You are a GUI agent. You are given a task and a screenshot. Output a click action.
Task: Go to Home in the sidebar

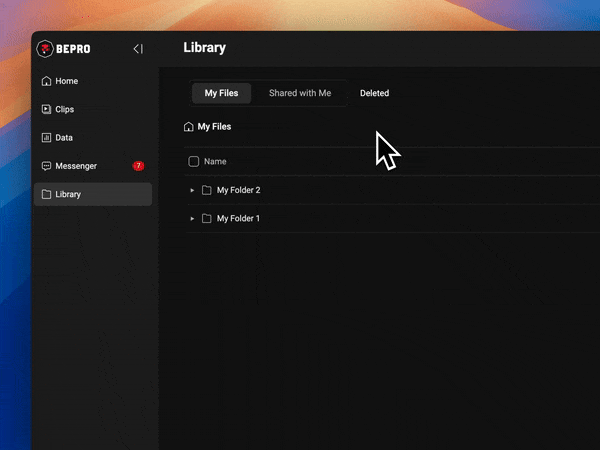[x=66, y=81]
